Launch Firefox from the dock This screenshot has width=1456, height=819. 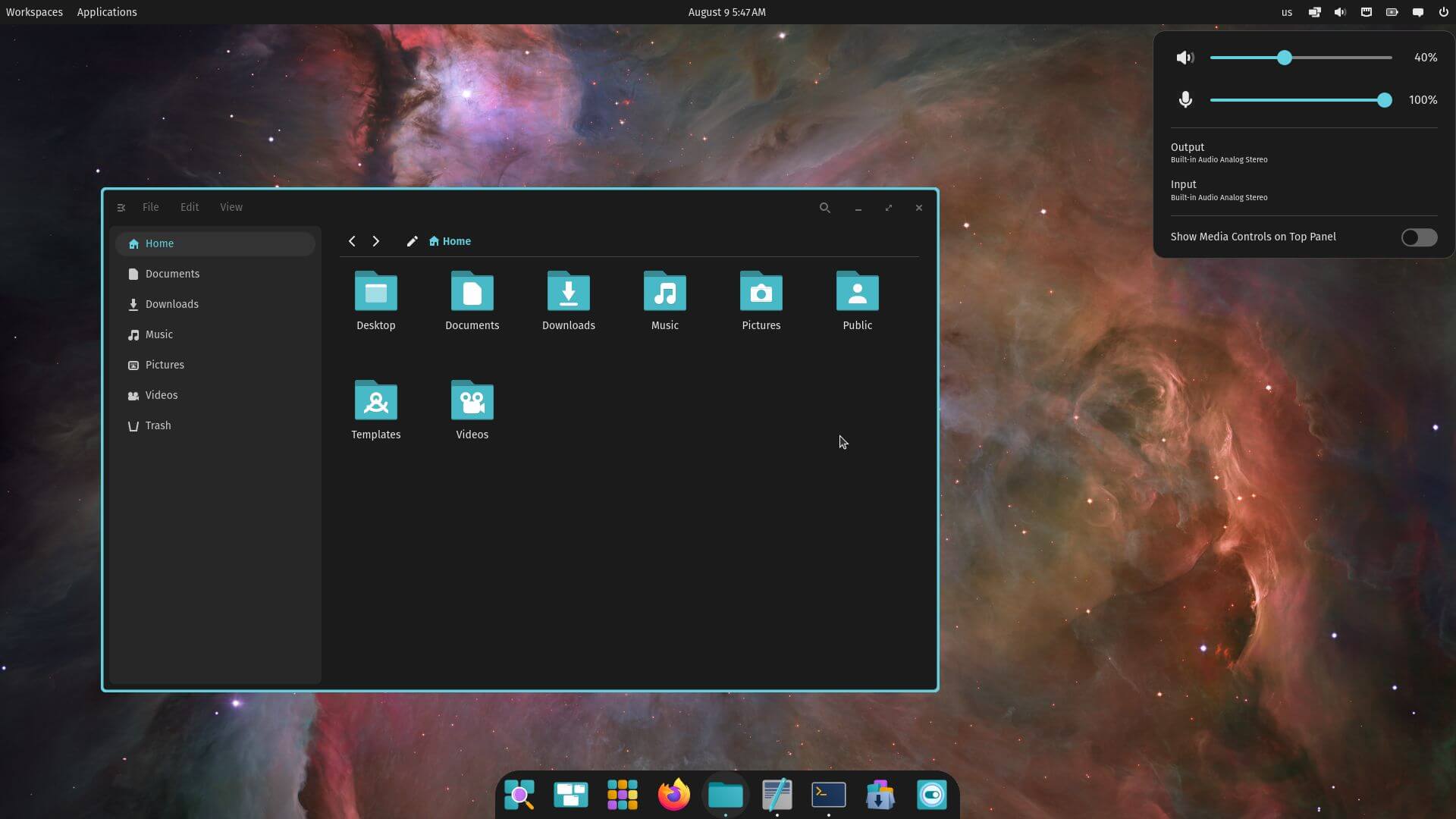674,795
